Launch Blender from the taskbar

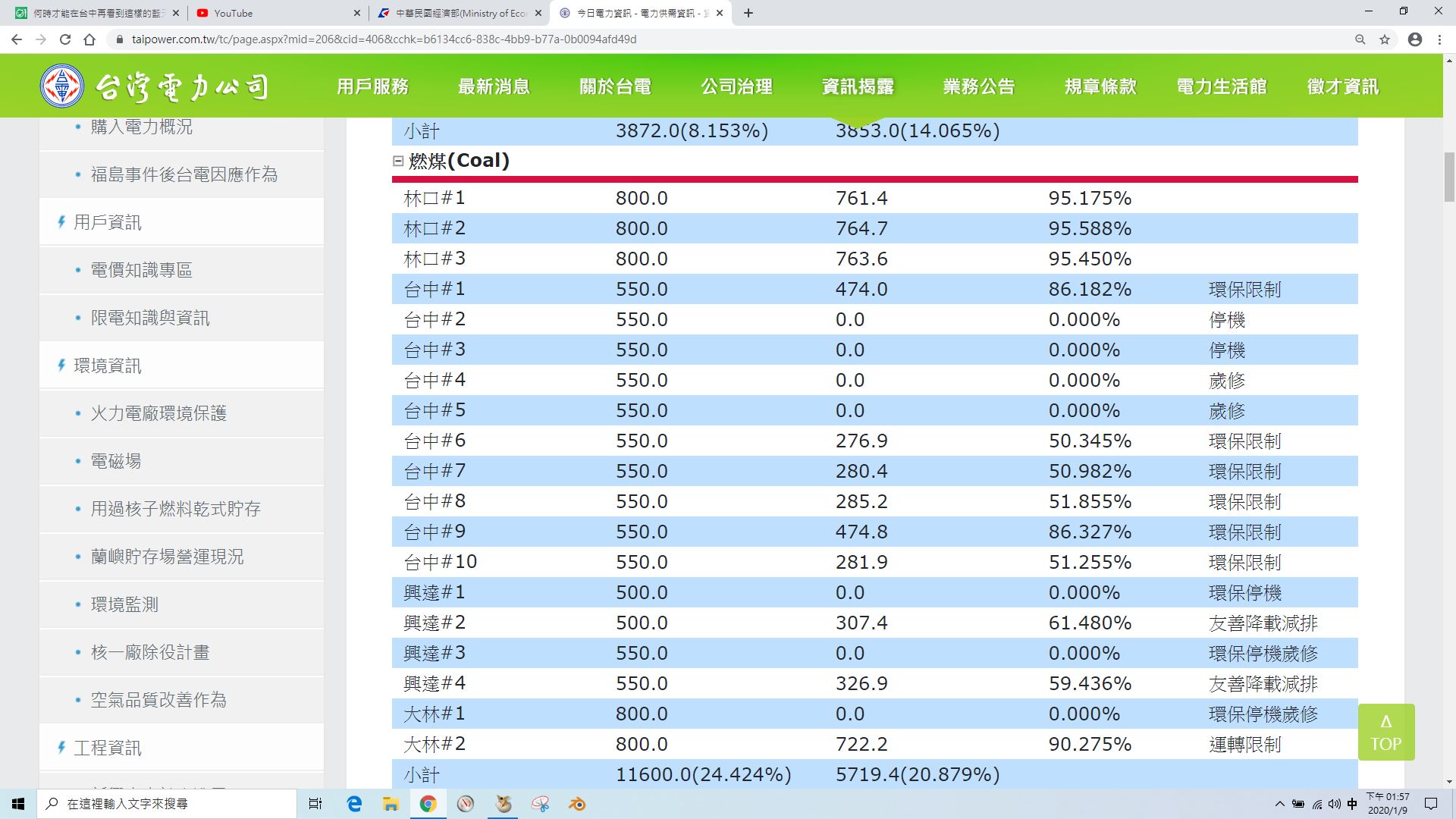tap(578, 804)
